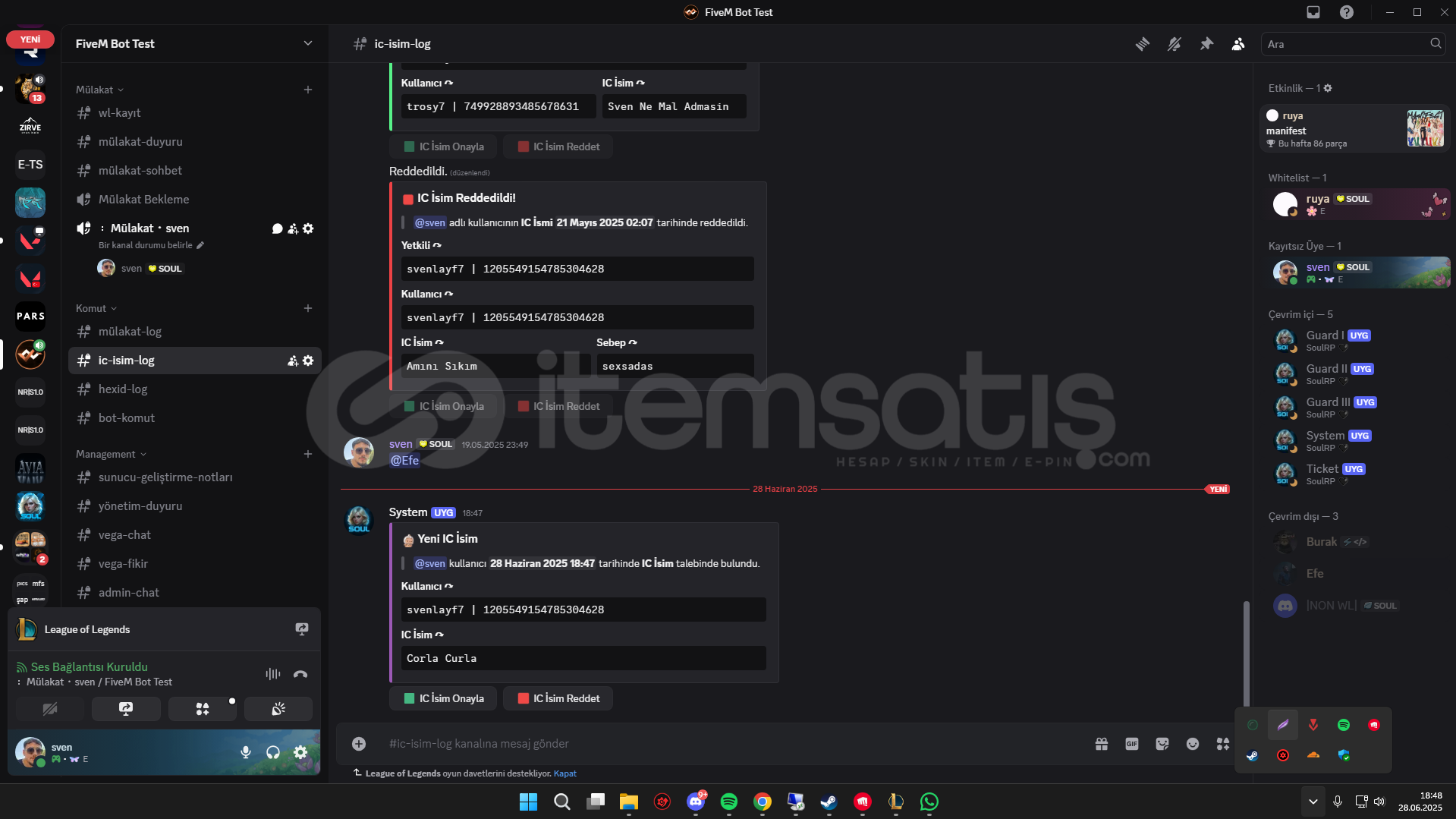
Task: Open the mülakat-sohbet channel
Action: pyautogui.click(x=195, y=171)
